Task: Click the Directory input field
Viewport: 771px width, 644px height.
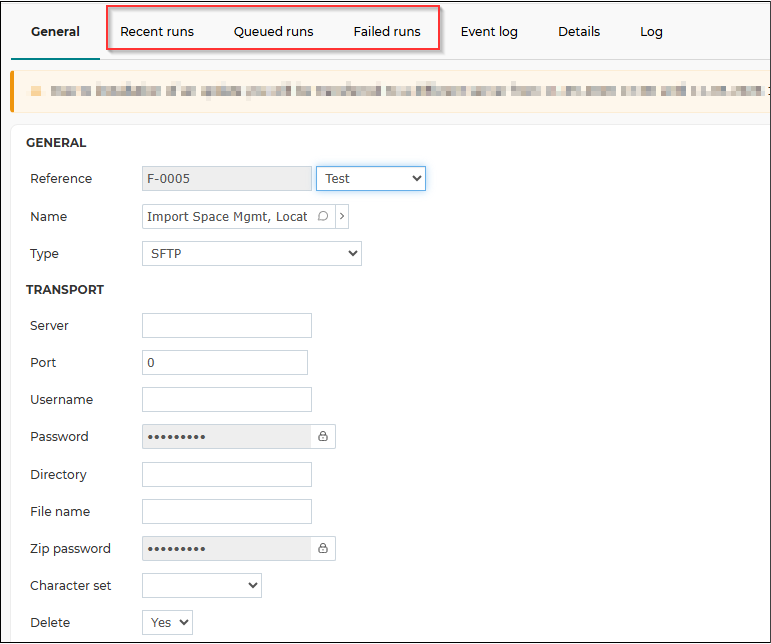Action: coord(227,474)
